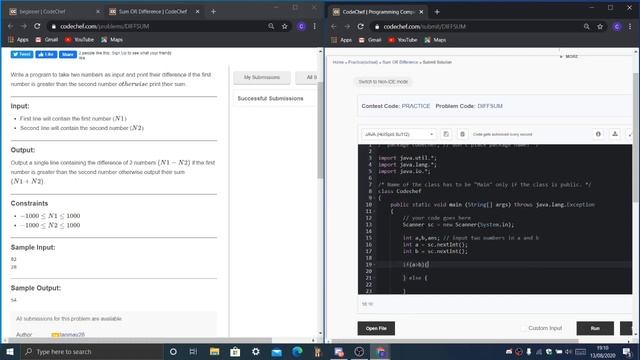The width and height of the screenshot is (640, 360).
Task: Close the Sum OR Difference tab
Action: pyautogui.click(x=198, y=11)
